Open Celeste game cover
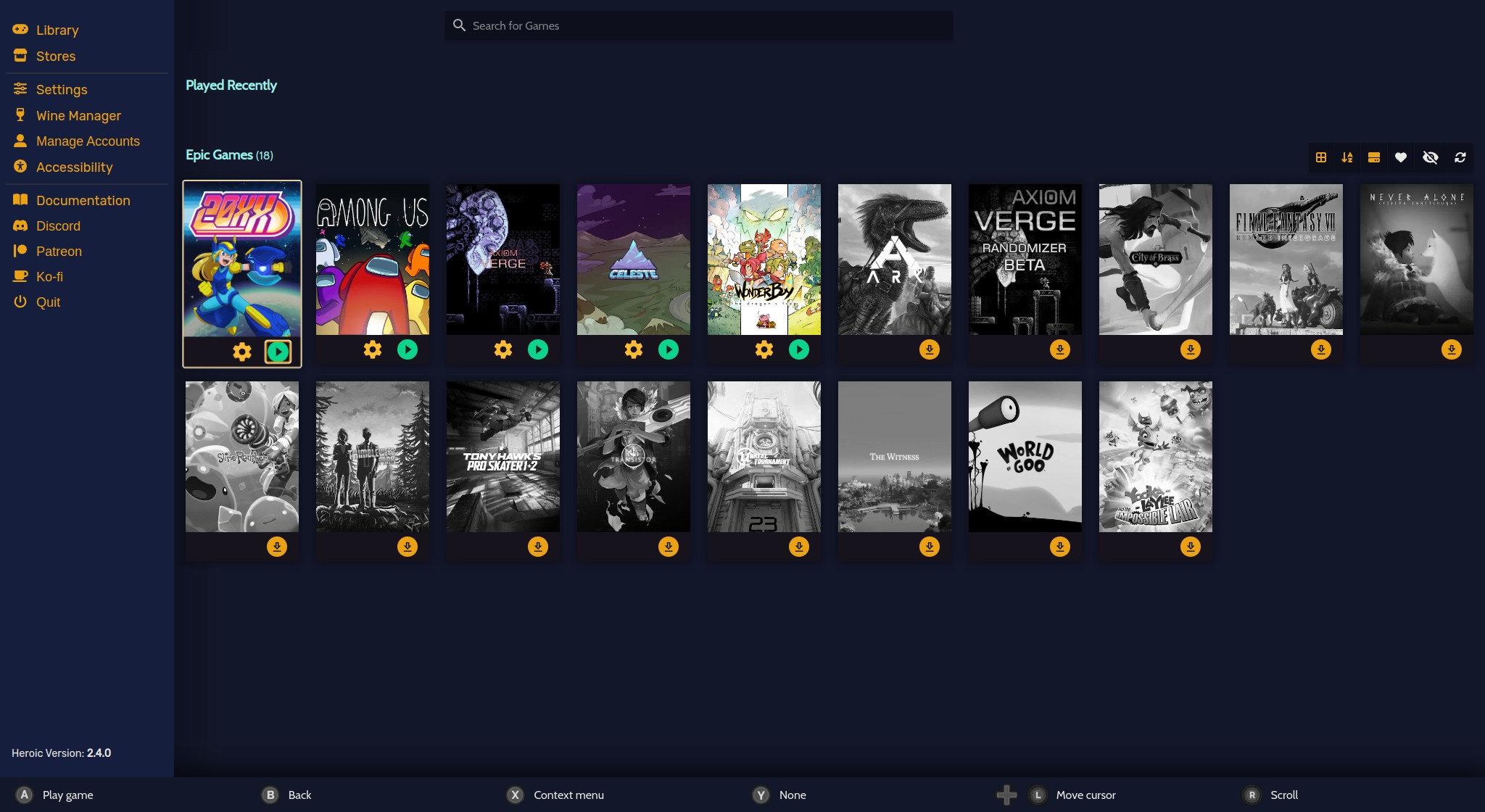1485x812 pixels. click(634, 260)
